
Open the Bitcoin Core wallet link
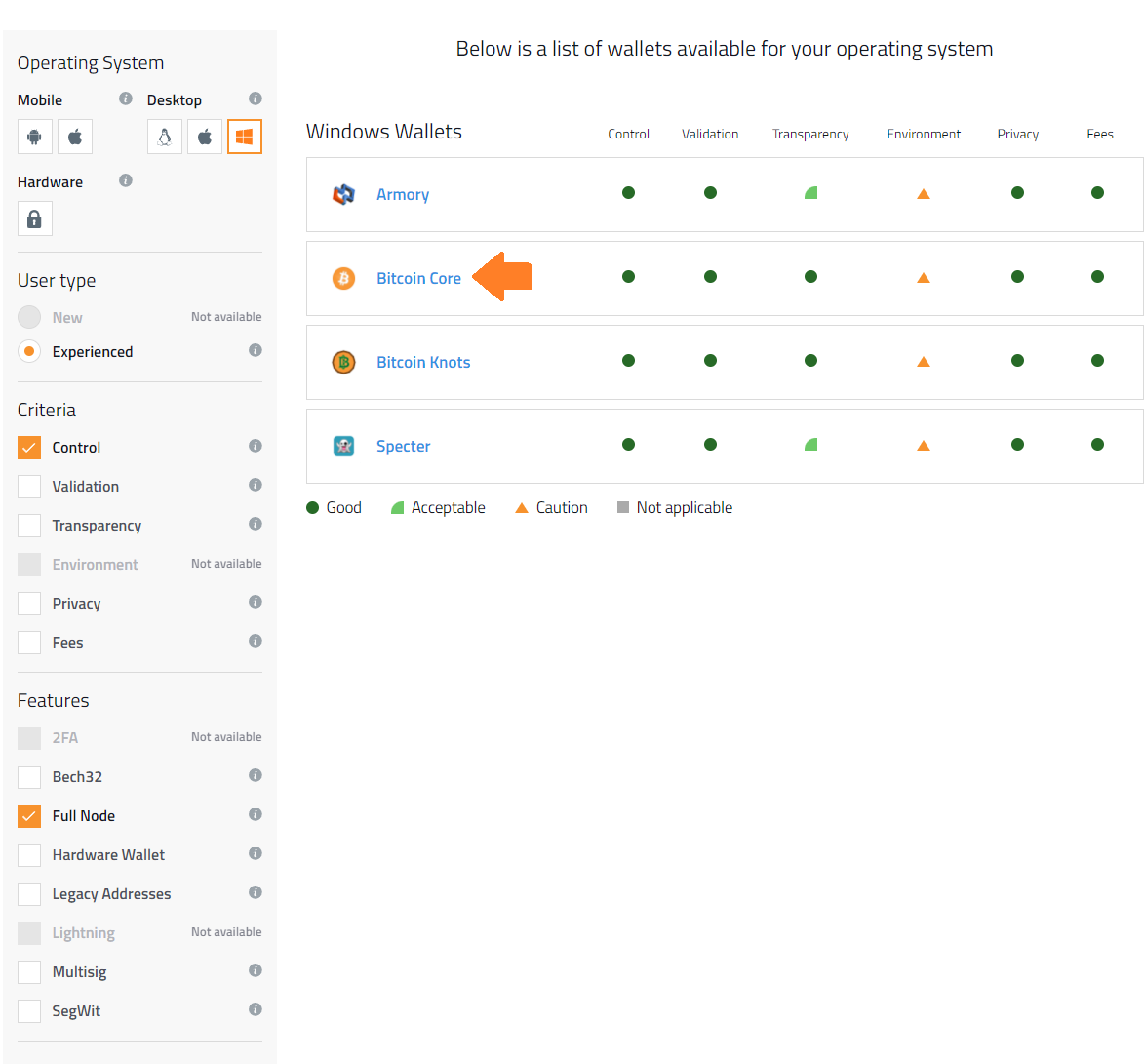tap(418, 278)
